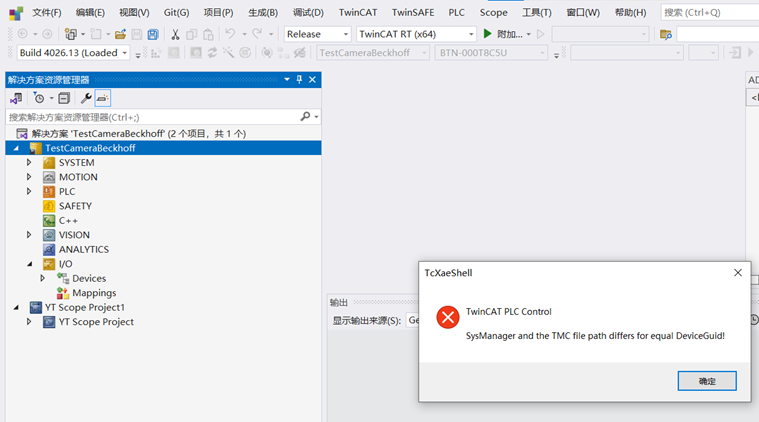Click the Open File folder icon
759x422 pixels.
(x=120, y=34)
